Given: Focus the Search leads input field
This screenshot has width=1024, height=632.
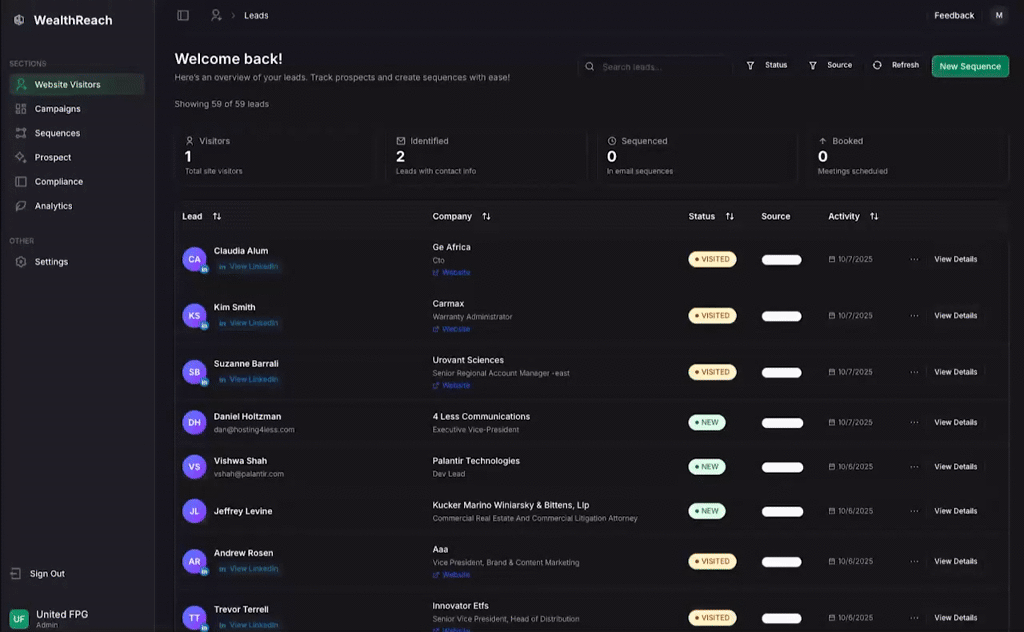Looking at the screenshot, I should point(660,67).
